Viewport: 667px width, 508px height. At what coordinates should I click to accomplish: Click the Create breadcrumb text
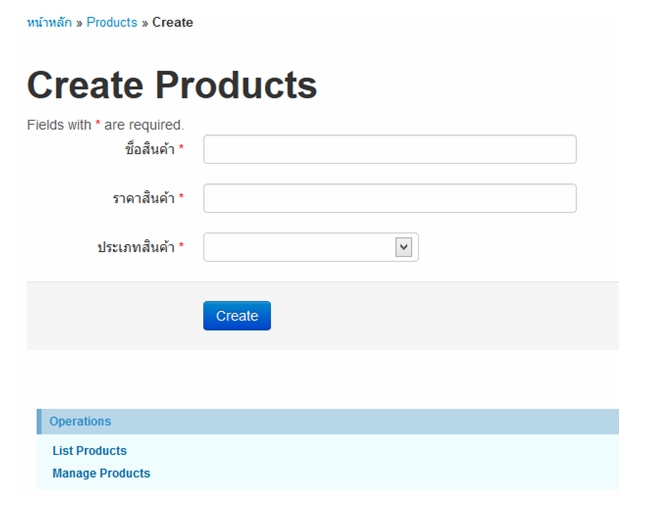tap(173, 23)
